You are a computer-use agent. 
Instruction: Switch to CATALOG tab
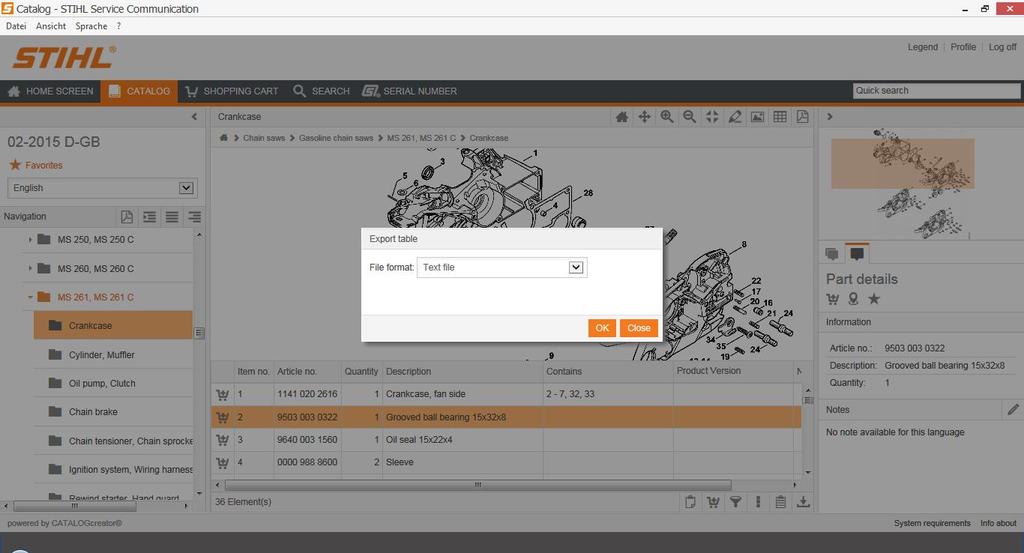139,91
